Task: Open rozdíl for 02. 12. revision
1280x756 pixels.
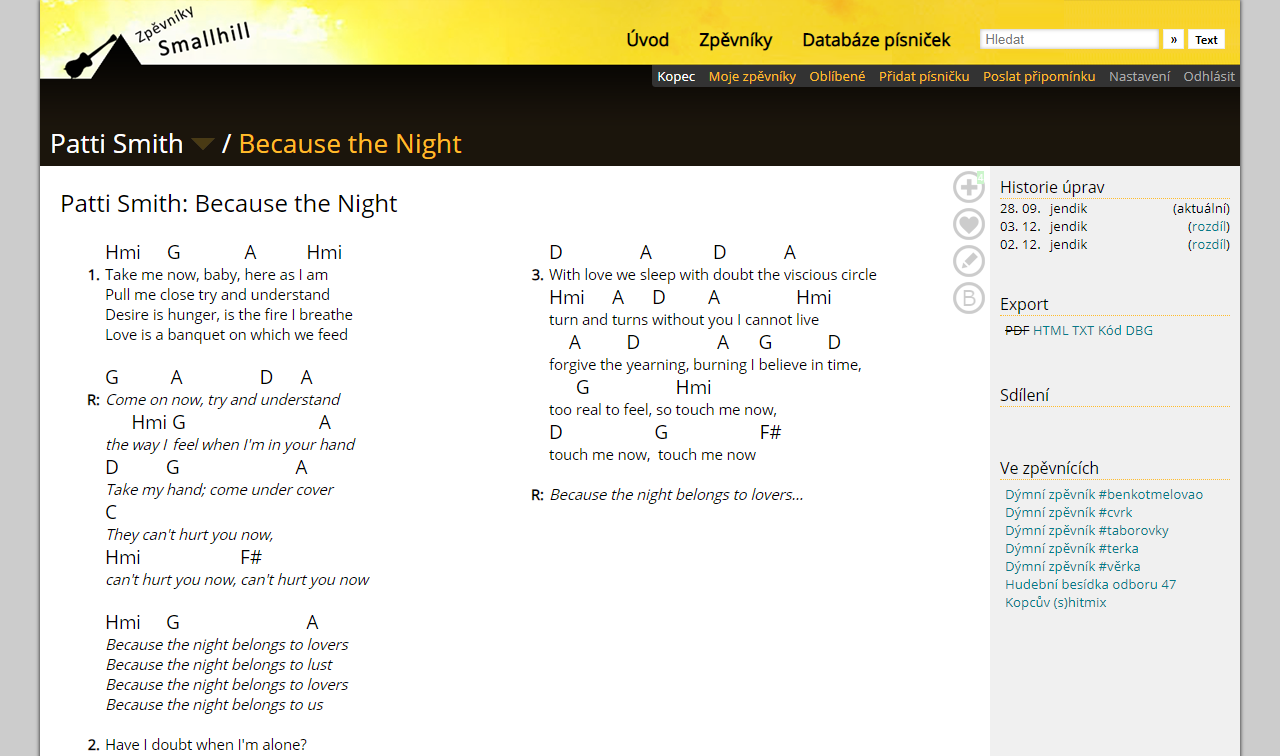Action: click(x=1209, y=244)
